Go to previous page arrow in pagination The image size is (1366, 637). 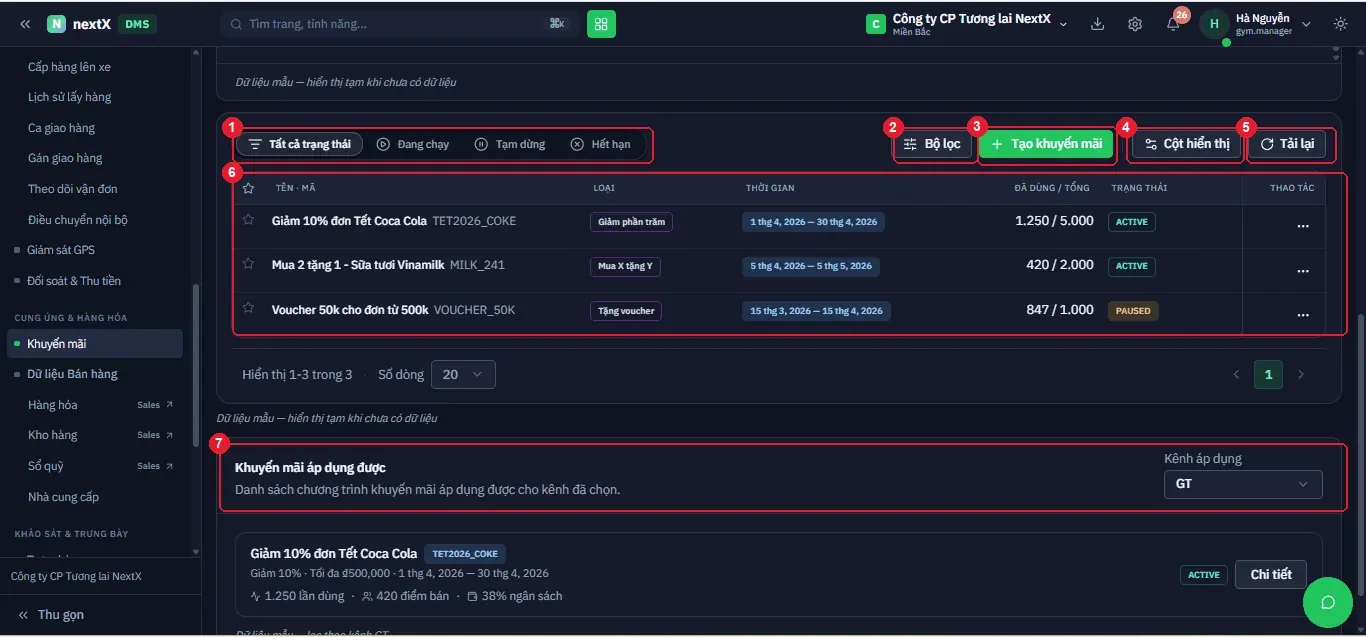1236,375
